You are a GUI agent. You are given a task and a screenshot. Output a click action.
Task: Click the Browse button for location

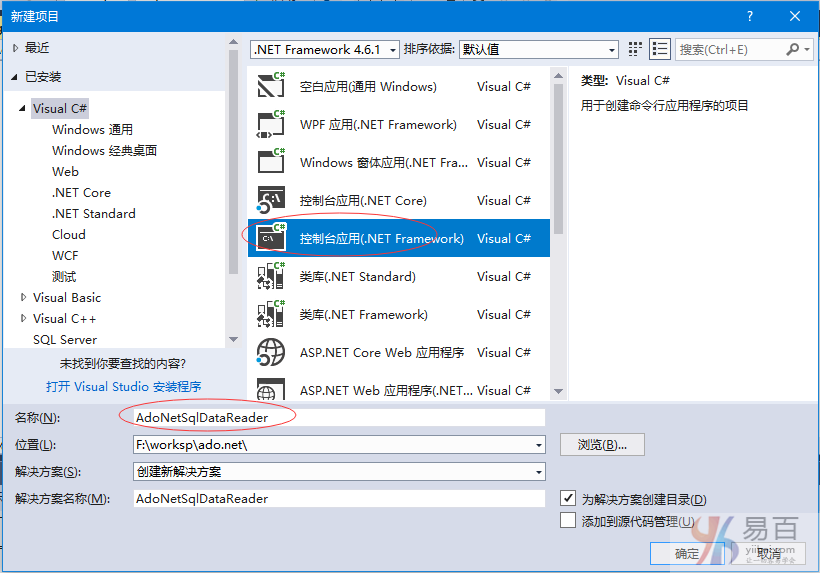[x=602, y=444]
